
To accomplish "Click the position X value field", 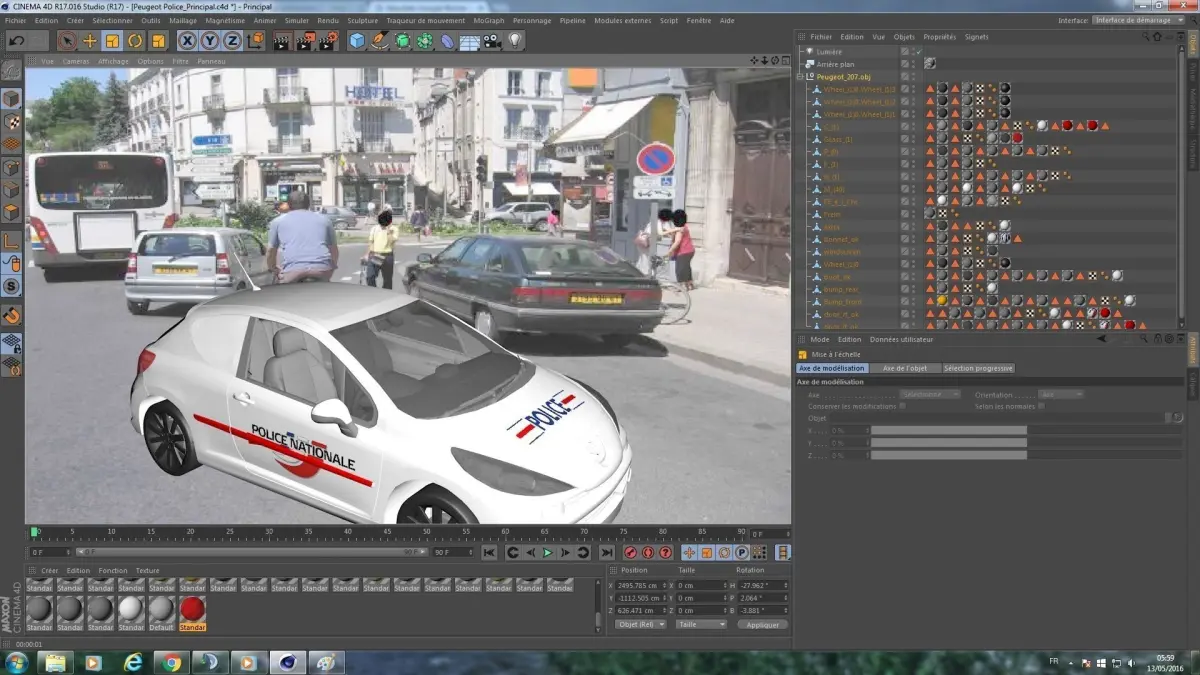I will point(641,585).
